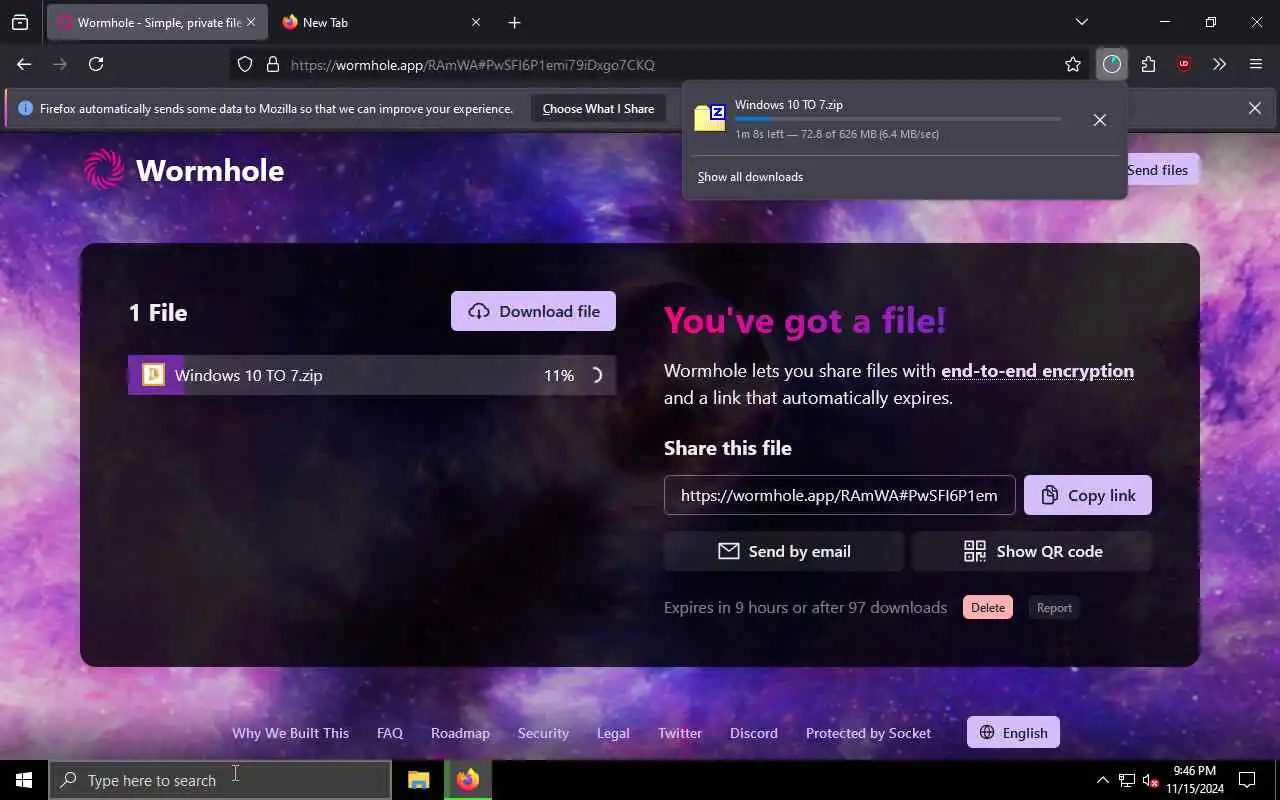Go back one page
The image size is (1280, 800).
pyautogui.click(x=24, y=64)
